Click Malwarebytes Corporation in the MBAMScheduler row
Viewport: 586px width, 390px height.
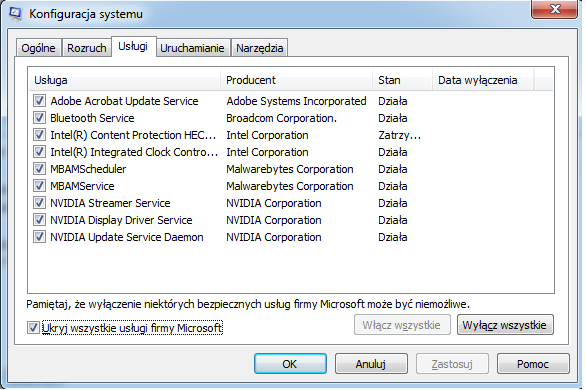[x=290, y=169]
